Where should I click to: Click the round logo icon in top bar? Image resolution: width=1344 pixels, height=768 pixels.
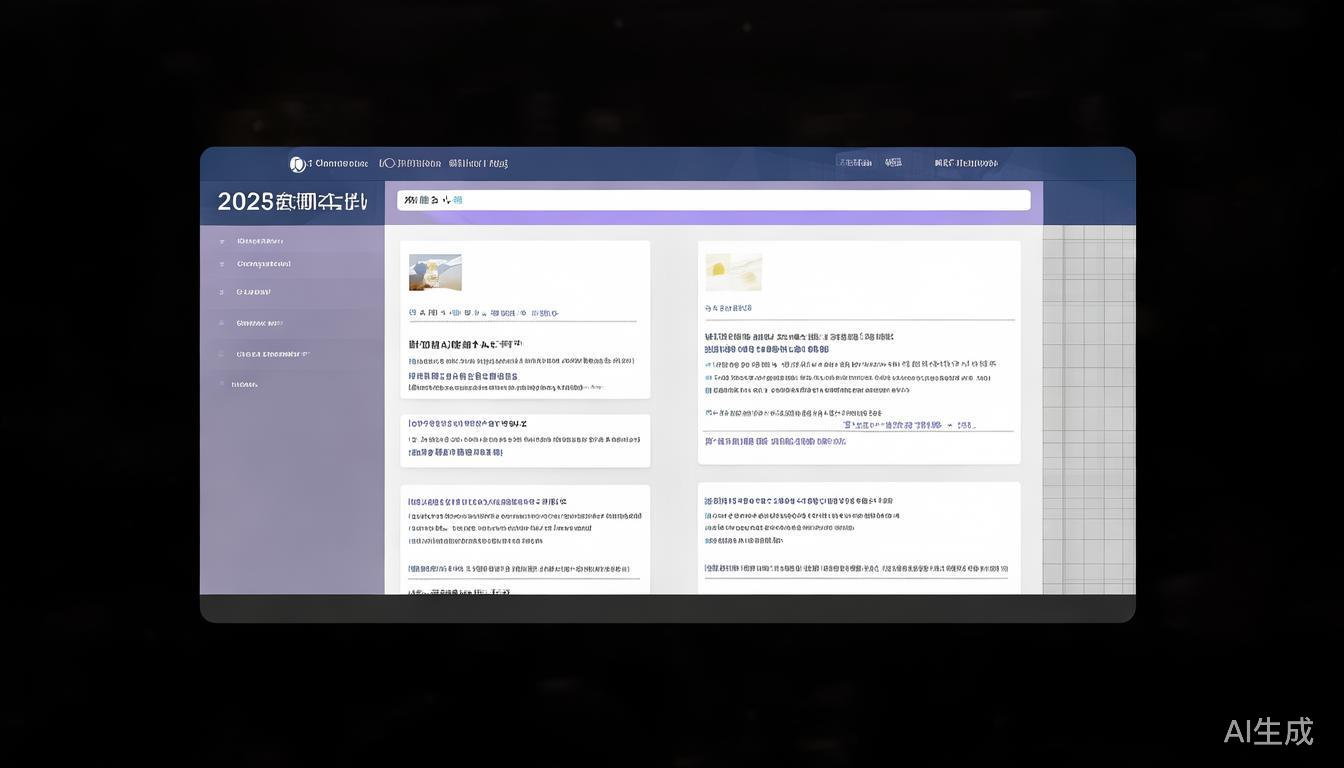297,164
